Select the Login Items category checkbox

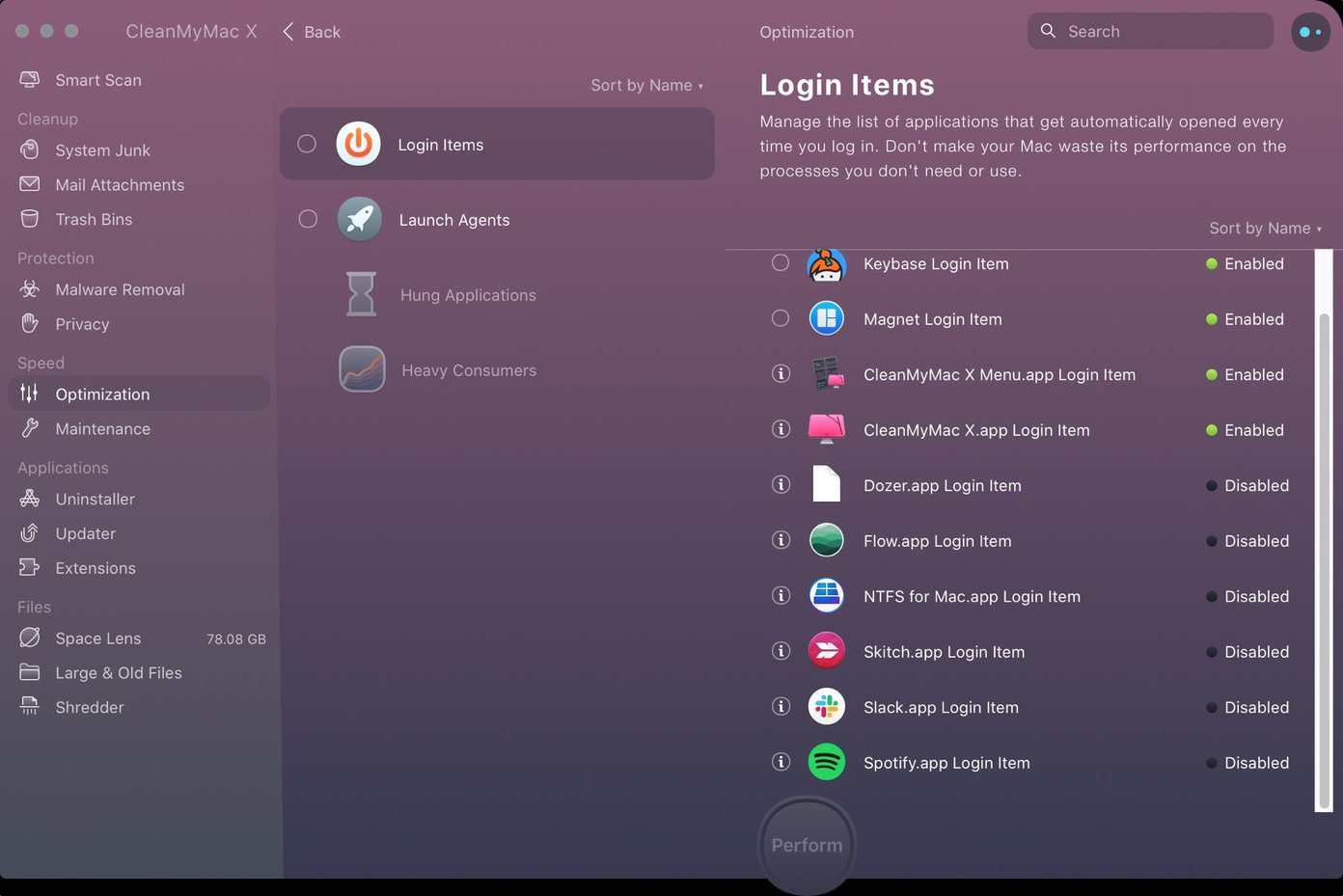307,144
